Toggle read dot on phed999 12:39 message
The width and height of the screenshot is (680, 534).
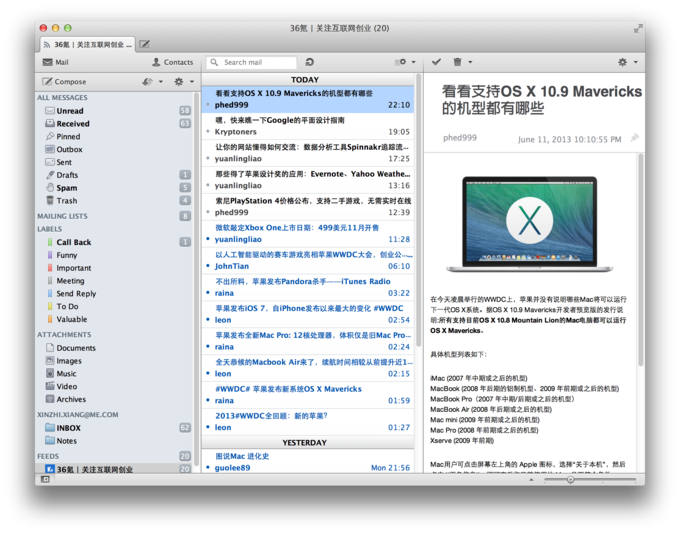click(208, 212)
